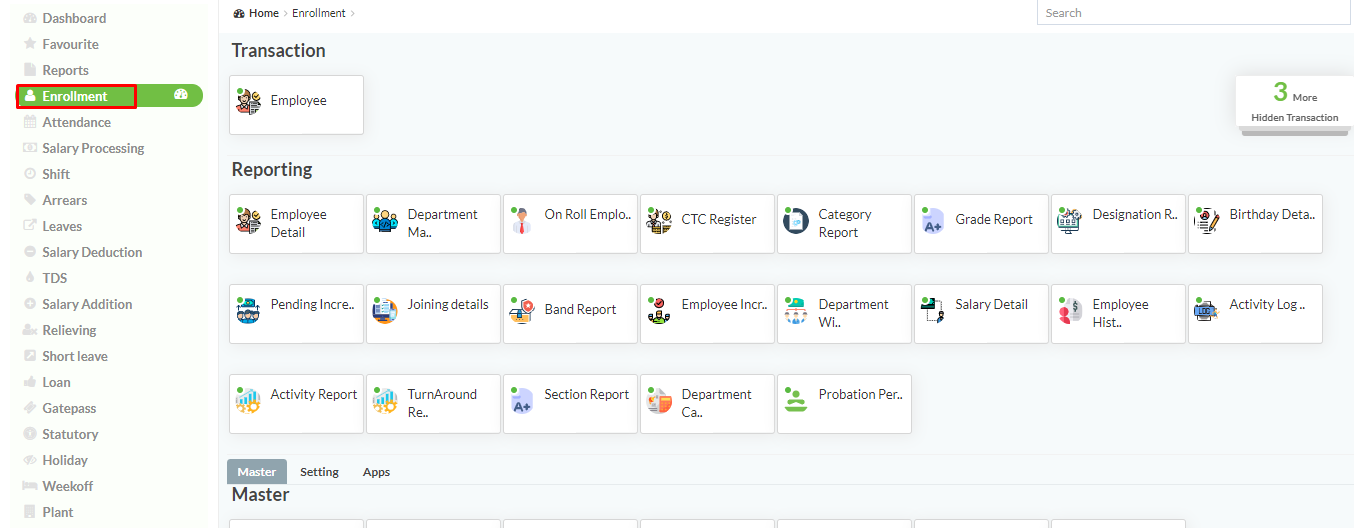Open Statutory in the sidebar
The width and height of the screenshot is (1354, 528).
70,434
